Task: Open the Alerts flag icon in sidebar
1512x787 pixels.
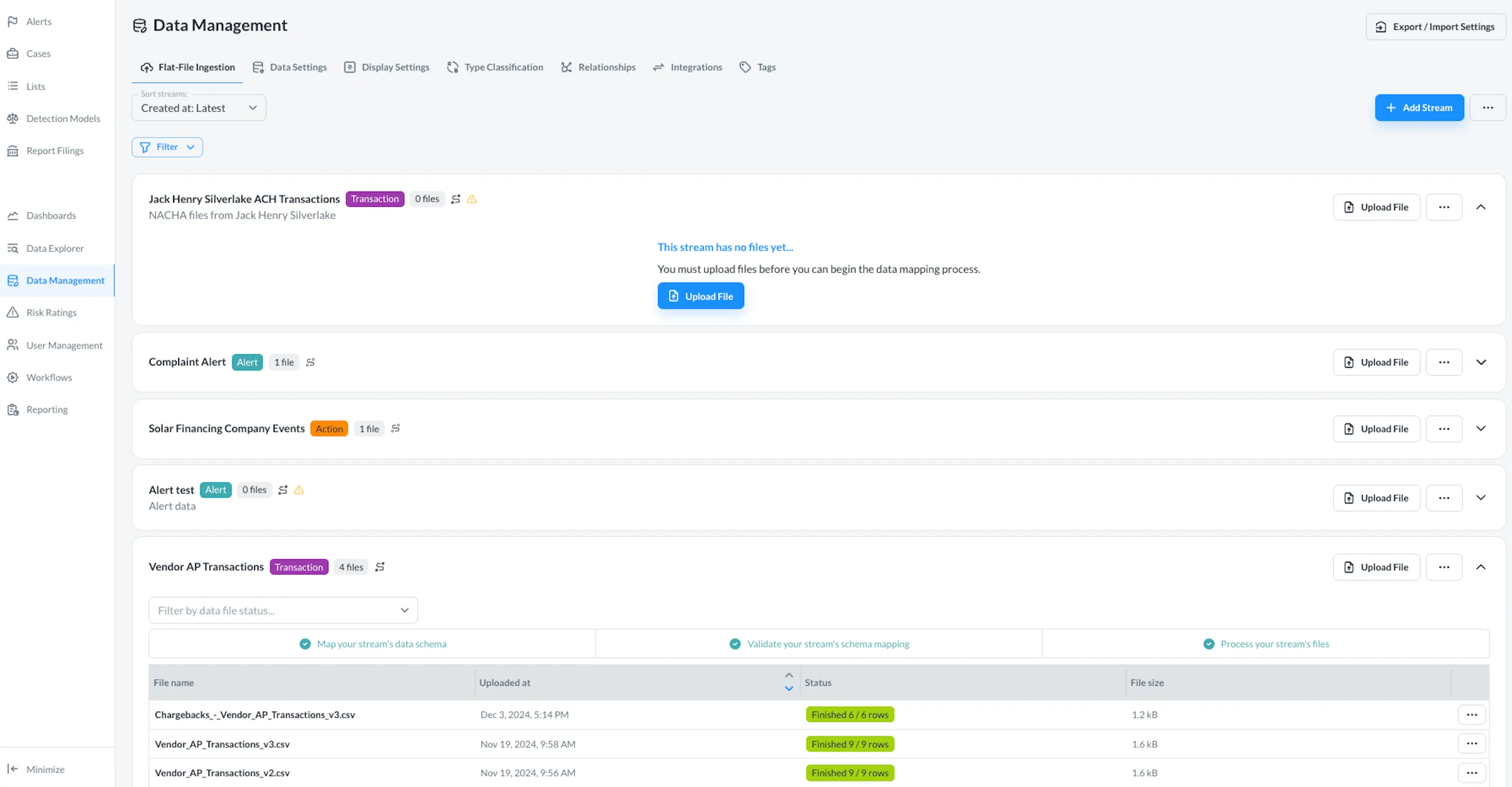Action: [x=12, y=22]
